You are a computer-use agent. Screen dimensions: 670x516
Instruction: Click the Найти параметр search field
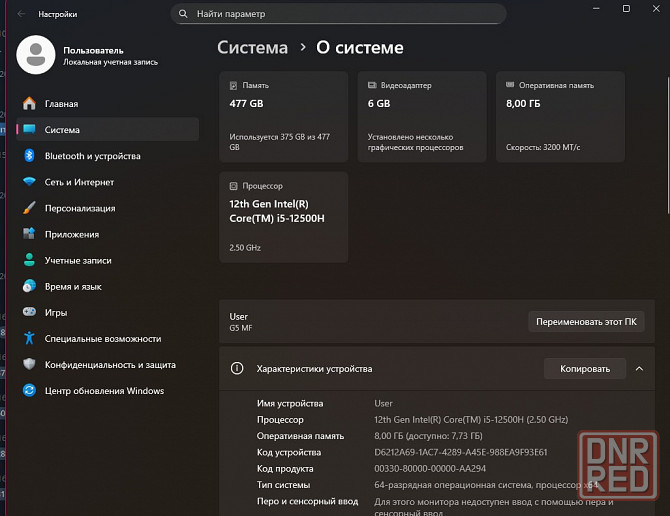338,14
